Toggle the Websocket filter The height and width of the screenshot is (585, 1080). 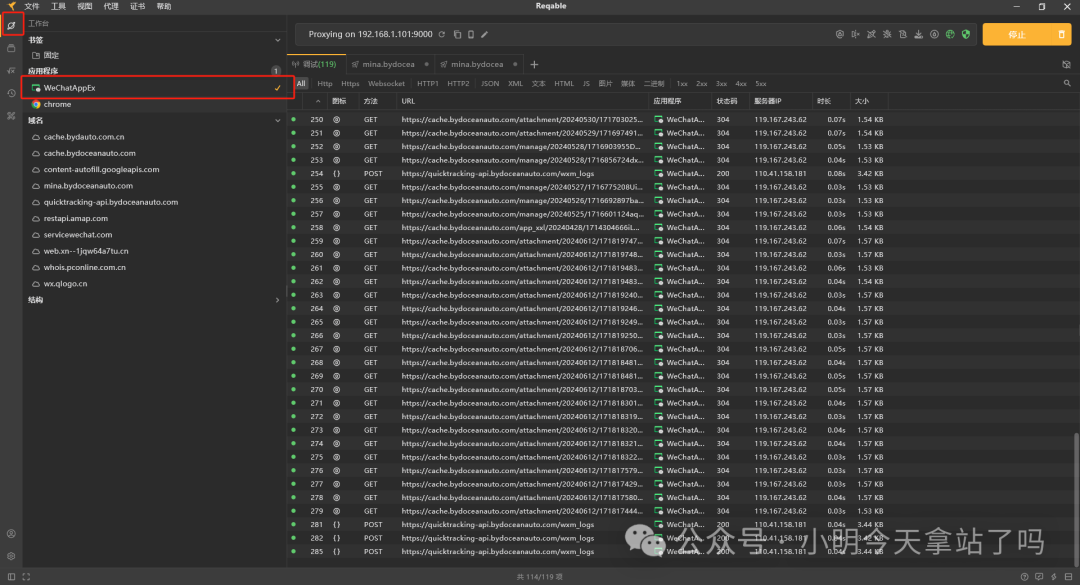[x=386, y=83]
